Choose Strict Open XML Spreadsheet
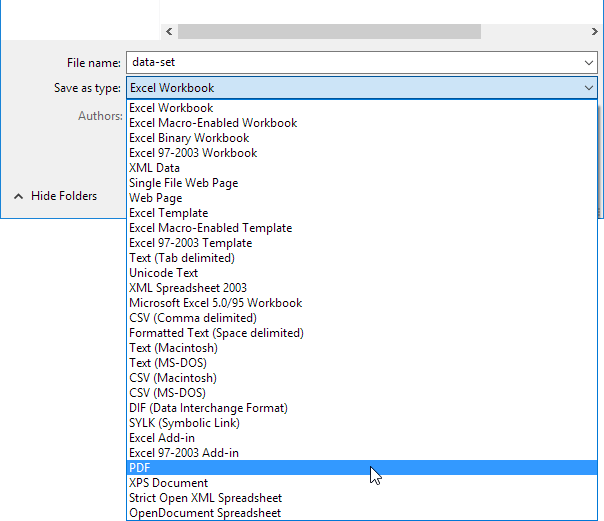Screen dimensions: 604x521 click(x=205, y=498)
